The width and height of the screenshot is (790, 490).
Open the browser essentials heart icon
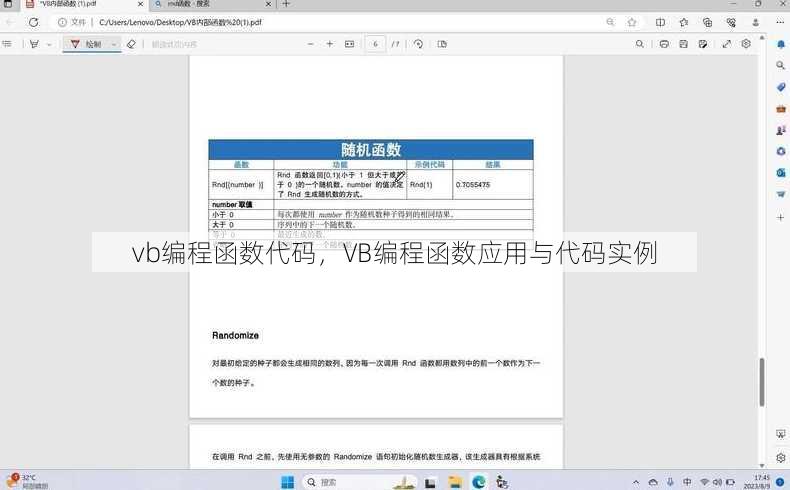tap(731, 22)
